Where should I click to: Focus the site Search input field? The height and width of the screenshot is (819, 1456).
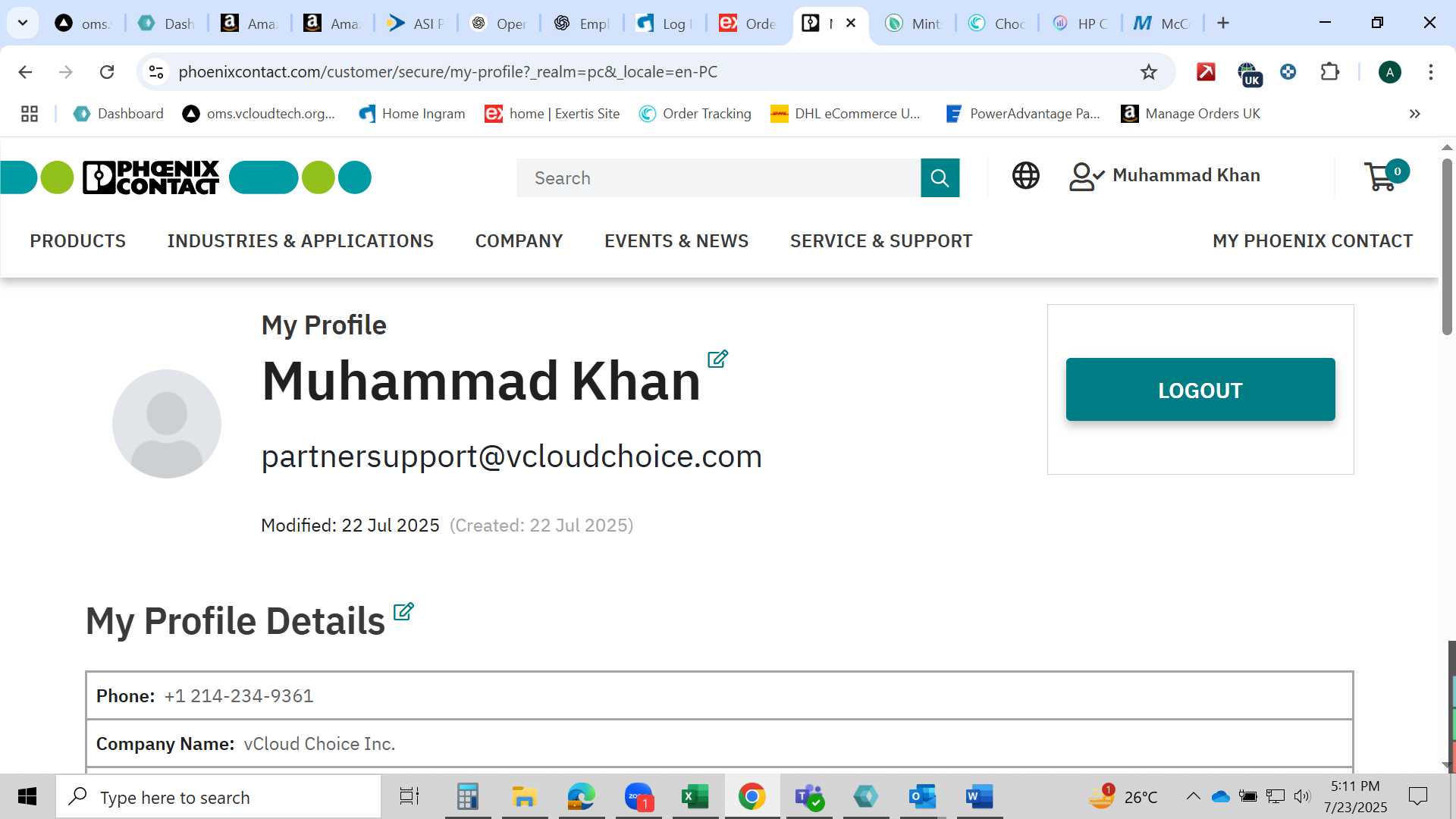tap(719, 177)
